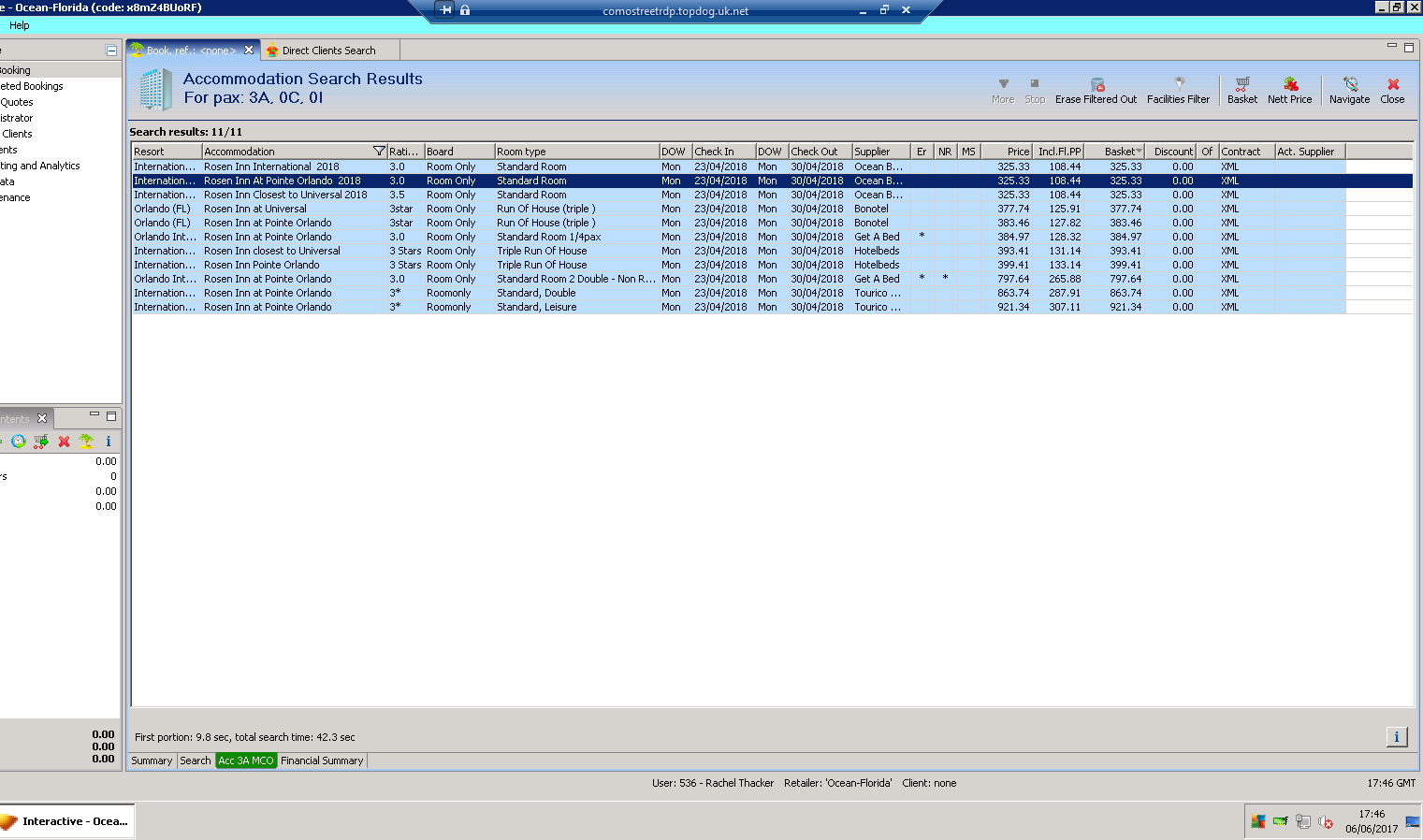Click the blue info icon in the contents panel
Screen dimensions: 1423x840
pyautogui.click(x=109, y=442)
